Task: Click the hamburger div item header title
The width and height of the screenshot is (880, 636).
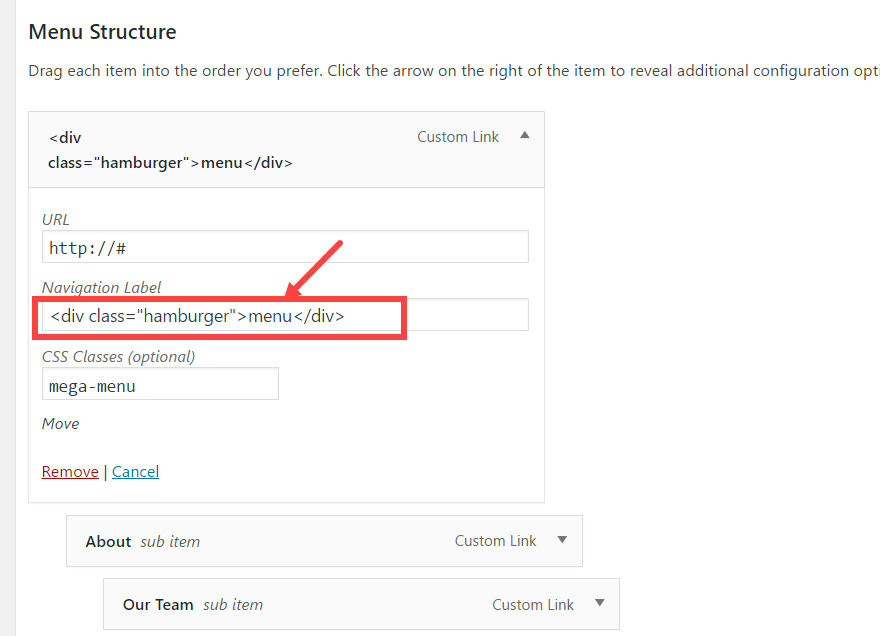Action: [x=170, y=149]
